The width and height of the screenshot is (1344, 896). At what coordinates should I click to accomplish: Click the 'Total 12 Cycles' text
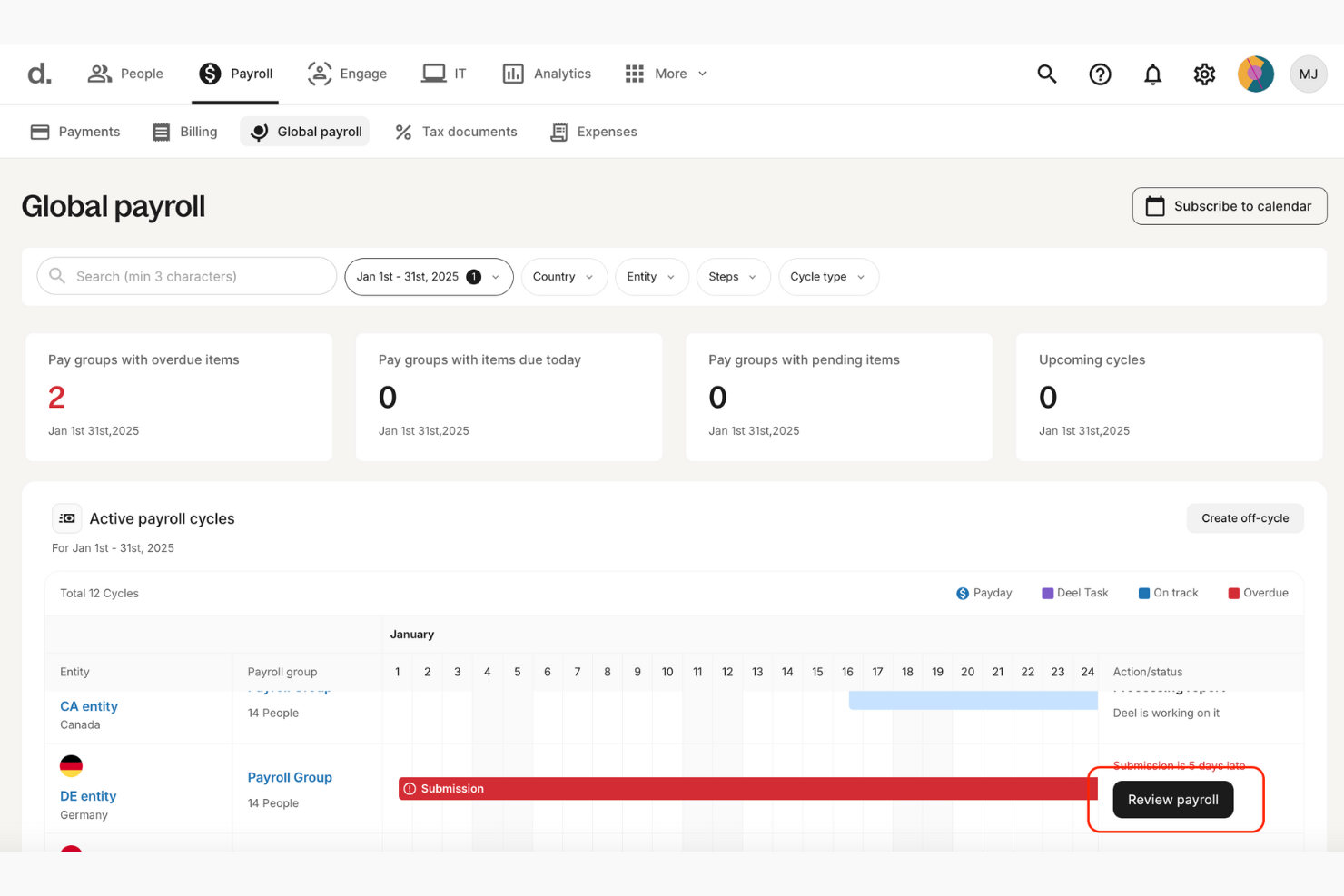pos(100,593)
